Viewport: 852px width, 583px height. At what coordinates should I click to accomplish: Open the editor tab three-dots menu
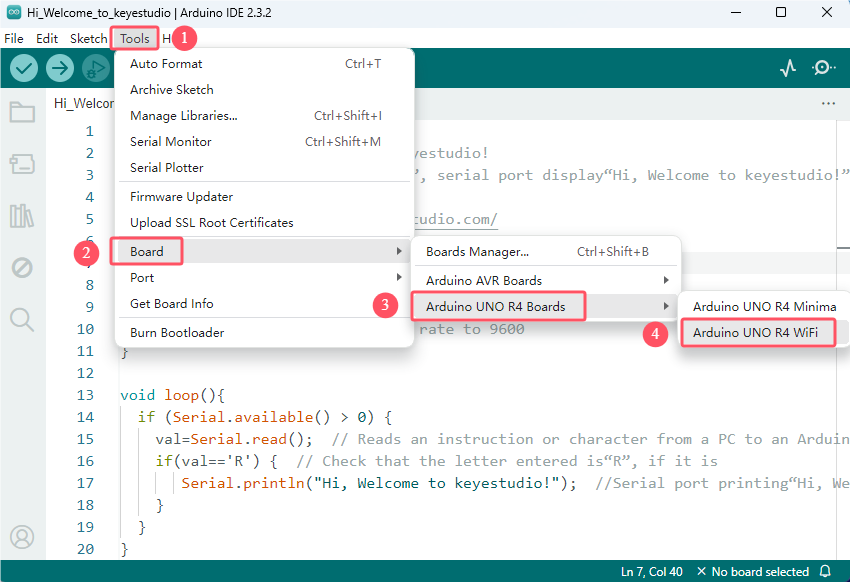point(828,103)
